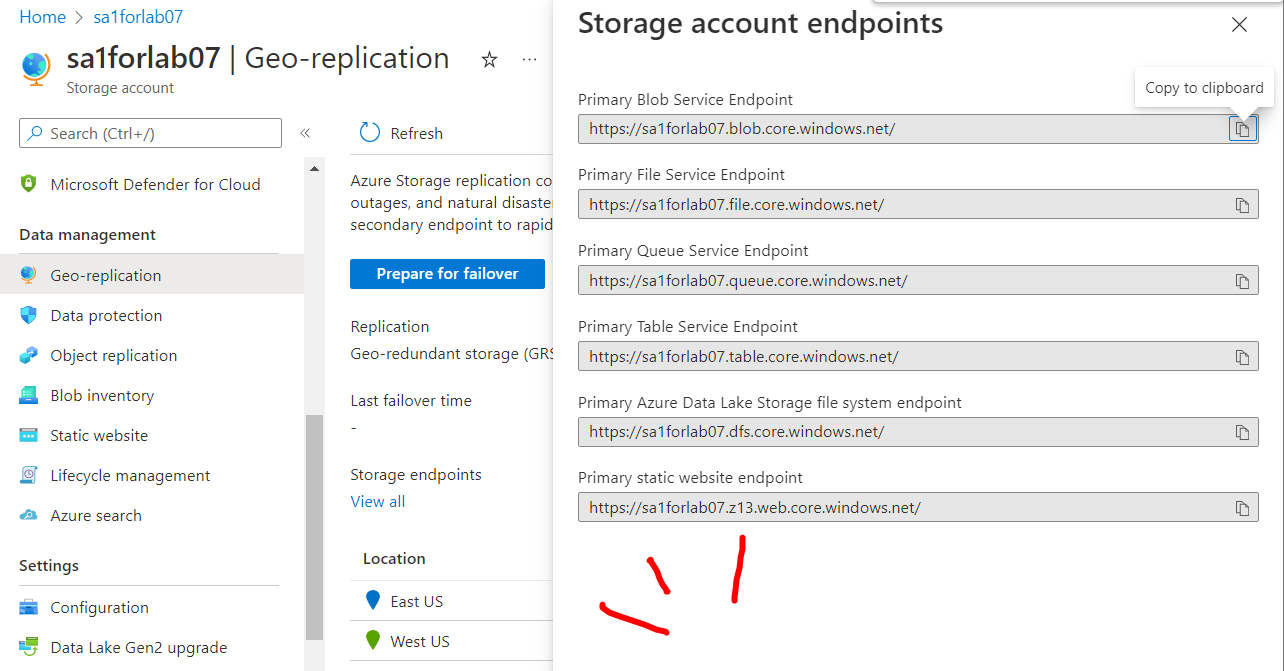Open Data protection in sidebar
The width and height of the screenshot is (1284, 671).
(106, 315)
